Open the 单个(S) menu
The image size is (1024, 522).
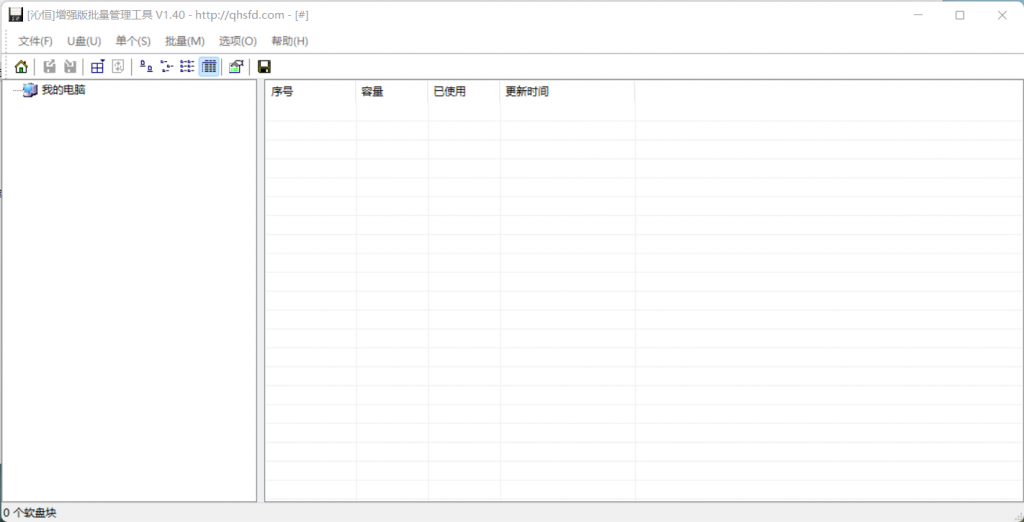coord(133,41)
